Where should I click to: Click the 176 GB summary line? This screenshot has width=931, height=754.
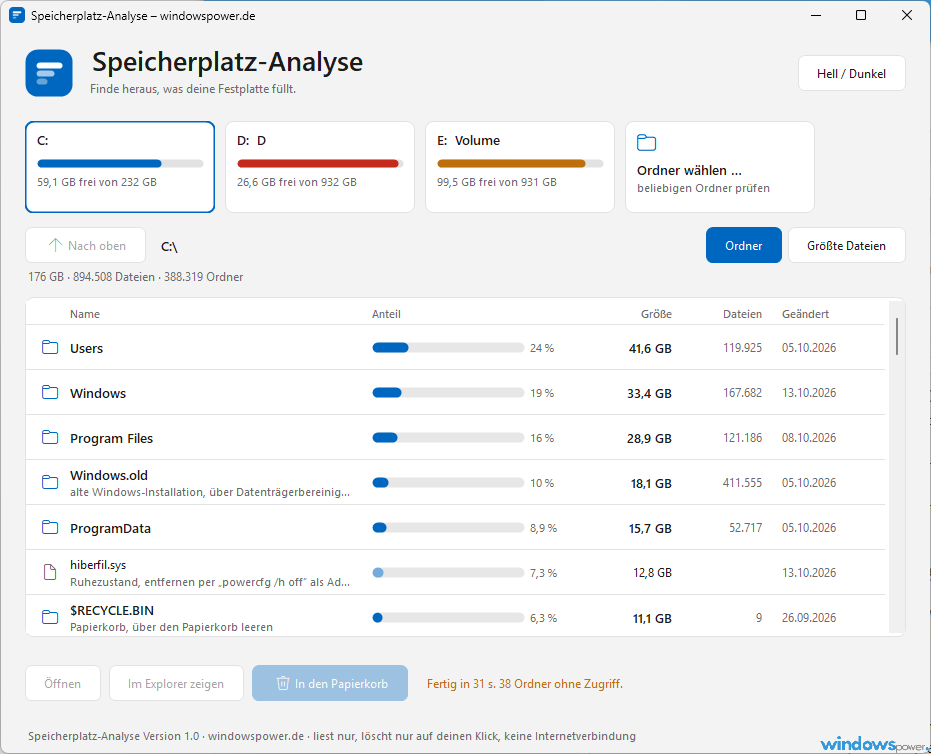click(x=135, y=277)
